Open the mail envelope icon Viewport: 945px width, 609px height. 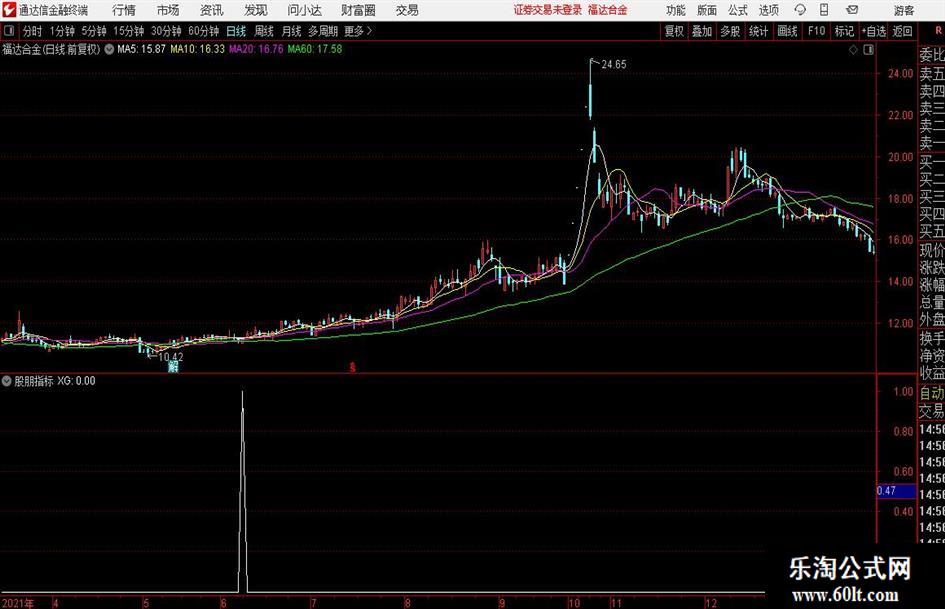(x=852, y=10)
